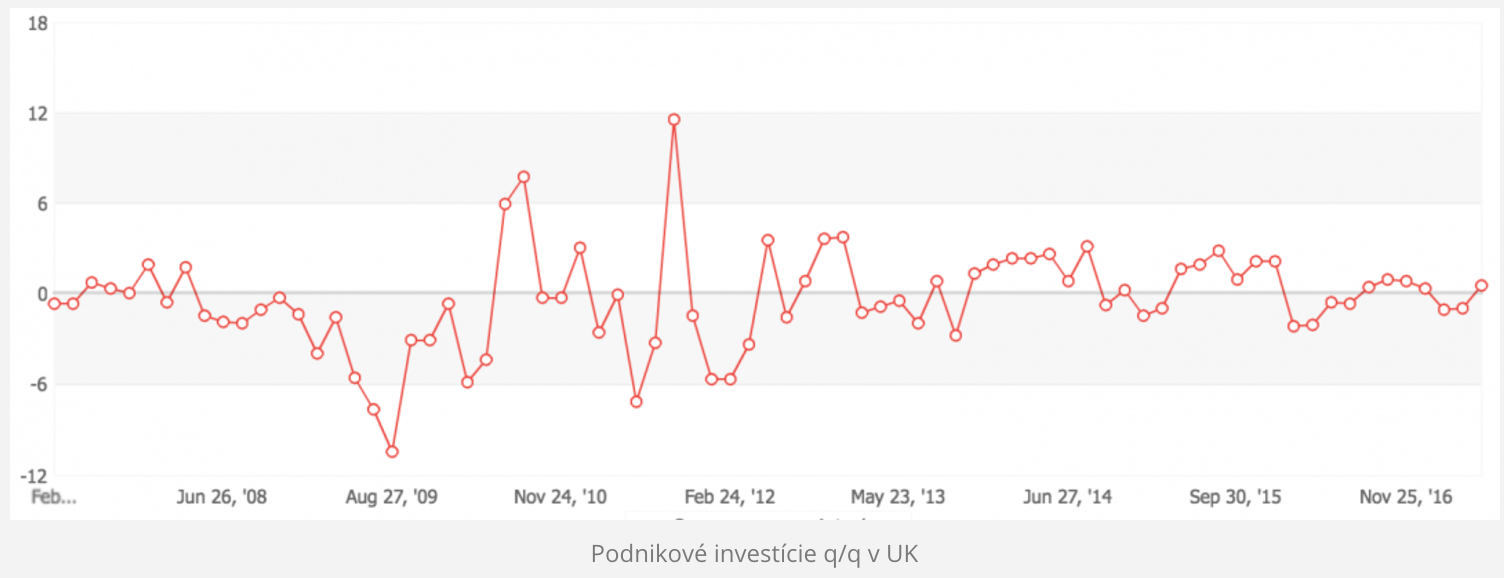Click the y-axis label 6

pos(42,204)
